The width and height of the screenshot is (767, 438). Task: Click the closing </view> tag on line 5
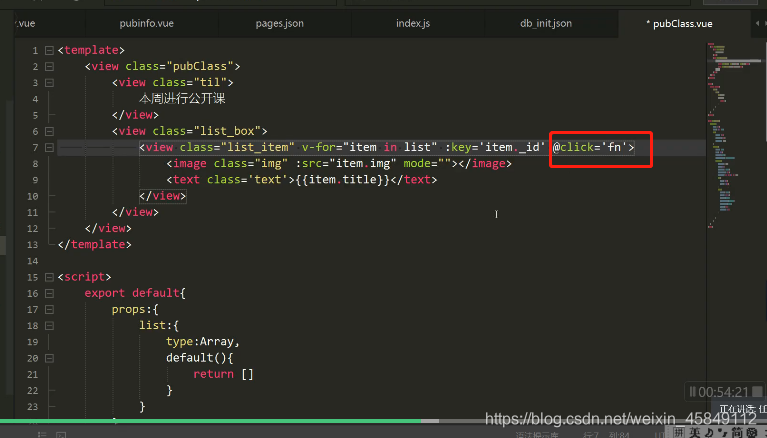pyautogui.click(x=135, y=115)
